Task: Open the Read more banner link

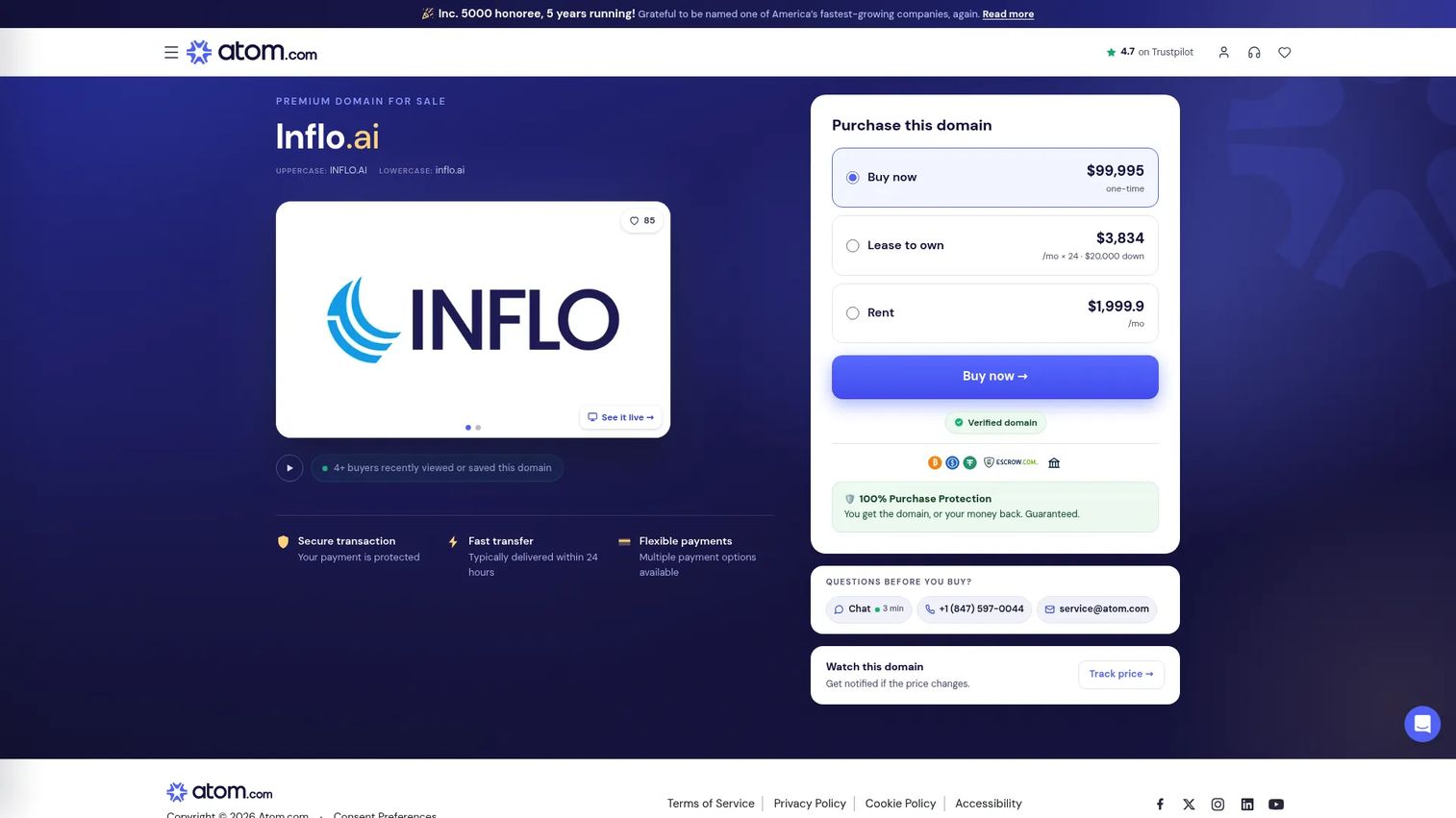Action: [x=1008, y=14]
